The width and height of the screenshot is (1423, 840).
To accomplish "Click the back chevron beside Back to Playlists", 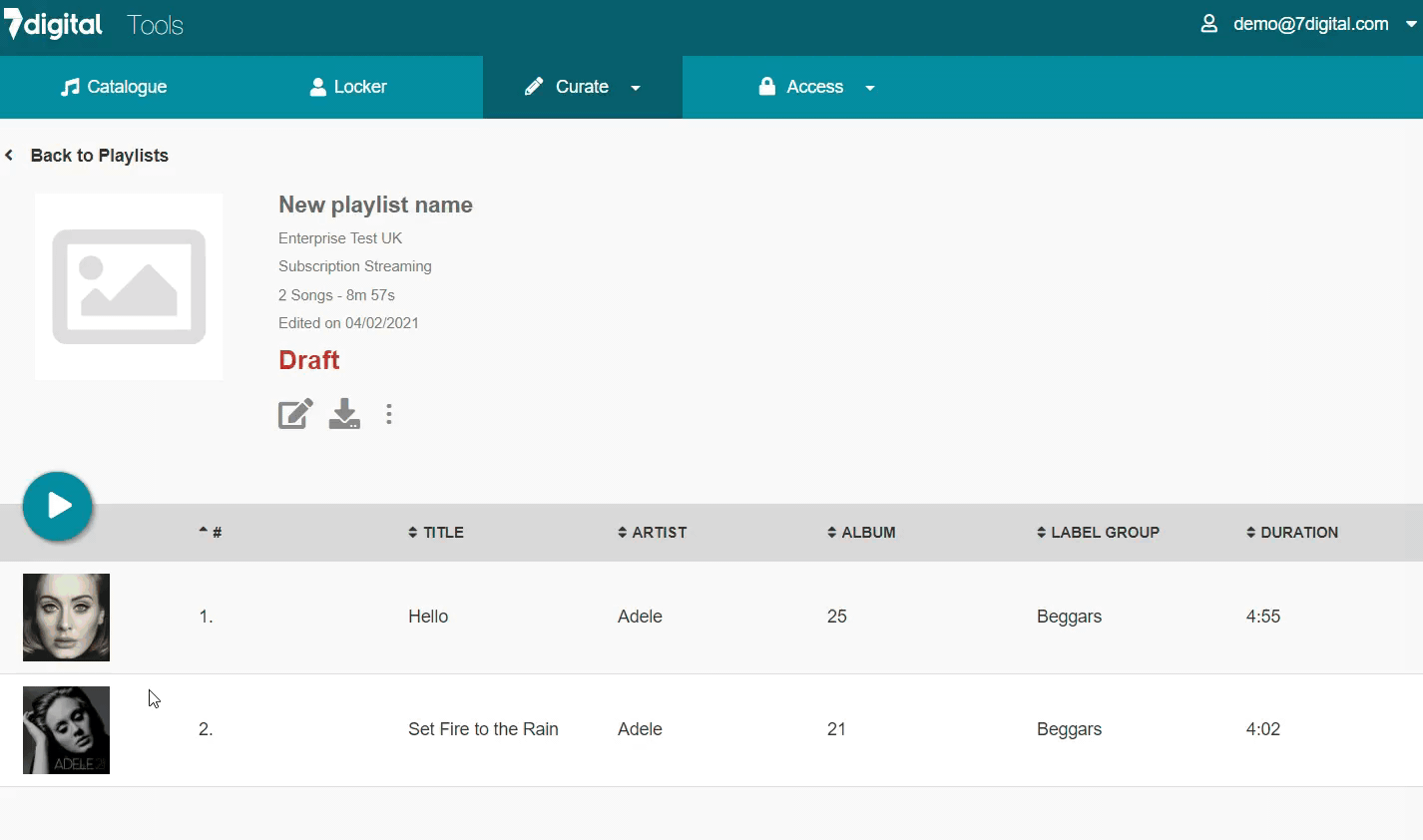I will 9,156.
